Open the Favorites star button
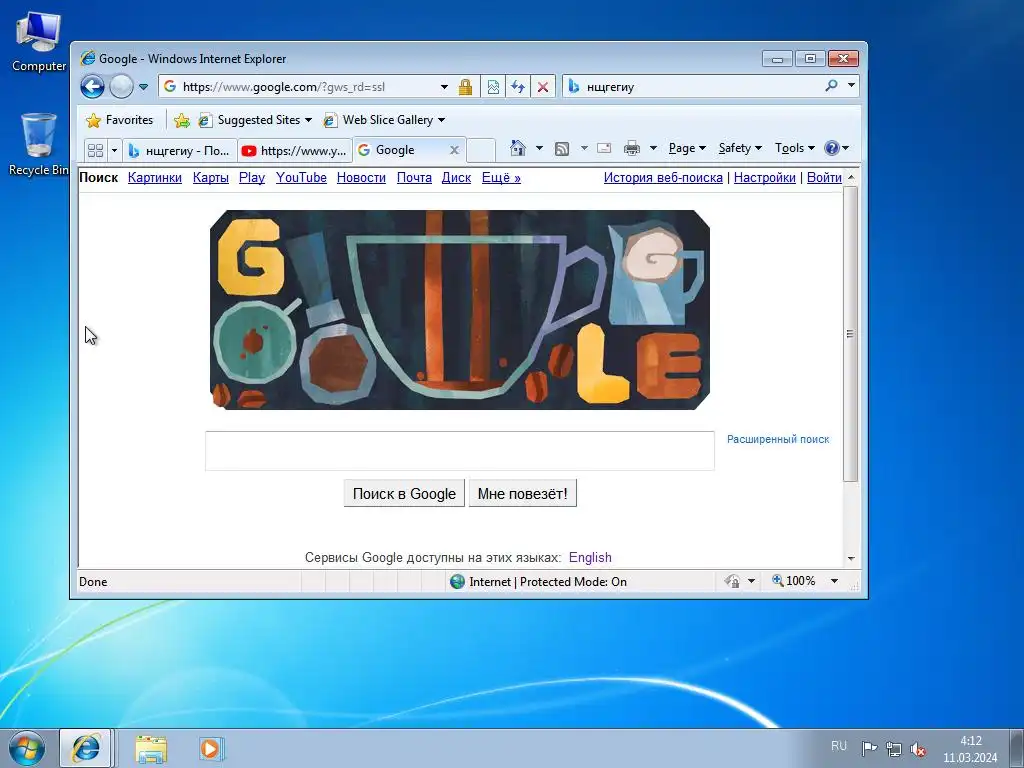Screen dimensions: 1024x768 (120, 120)
